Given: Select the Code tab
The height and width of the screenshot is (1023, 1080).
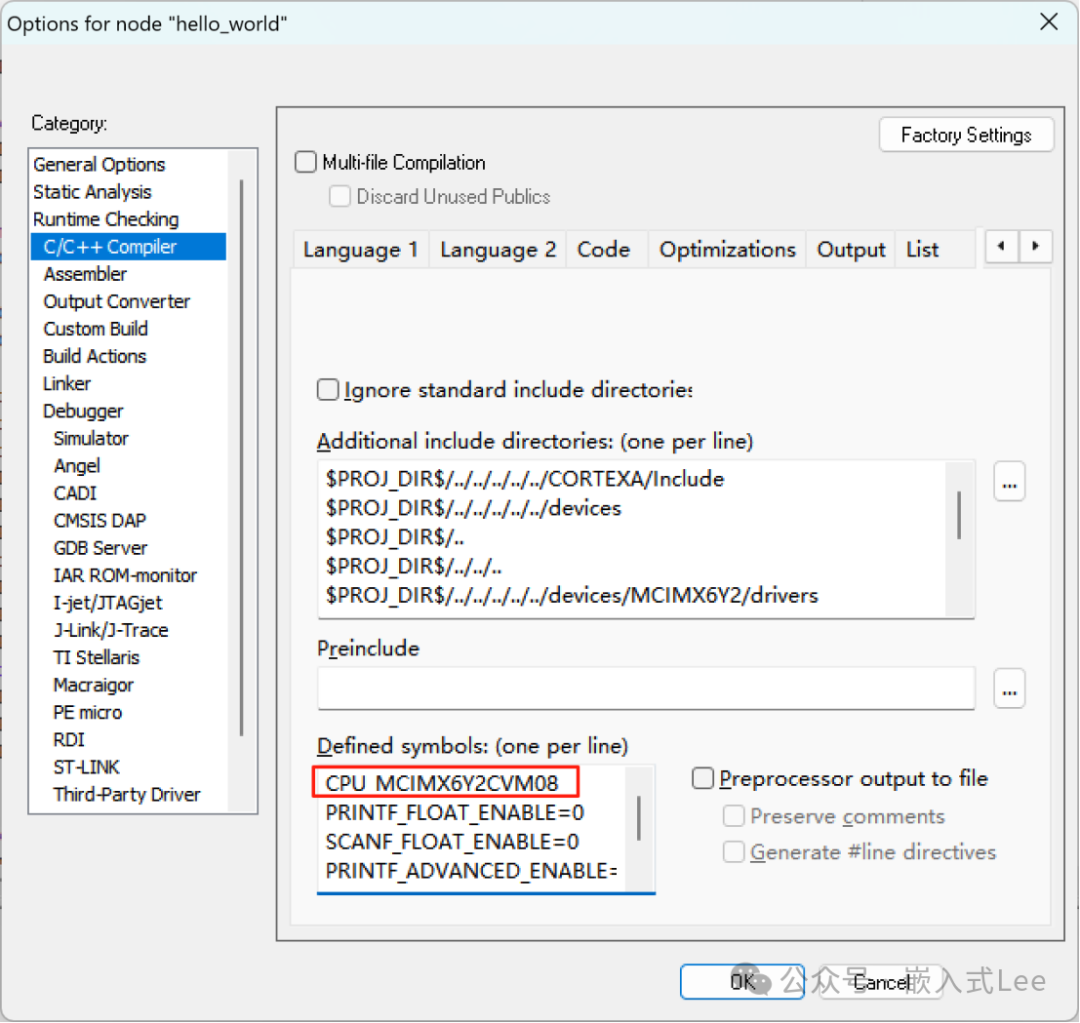Looking at the screenshot, I should 605,249.
